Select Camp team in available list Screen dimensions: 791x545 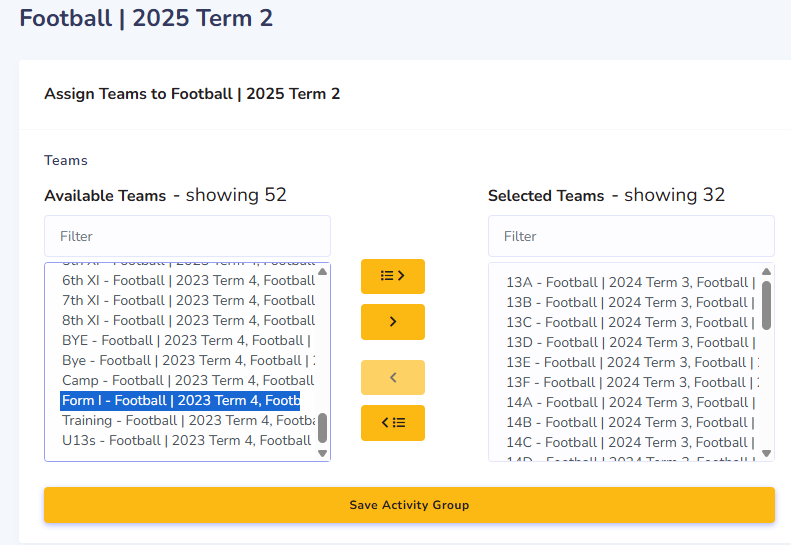[x=188, y=381]
